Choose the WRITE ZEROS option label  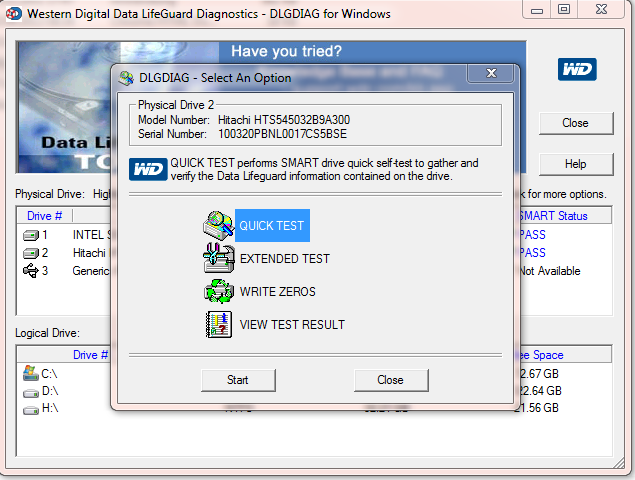(x=277, y=292)
